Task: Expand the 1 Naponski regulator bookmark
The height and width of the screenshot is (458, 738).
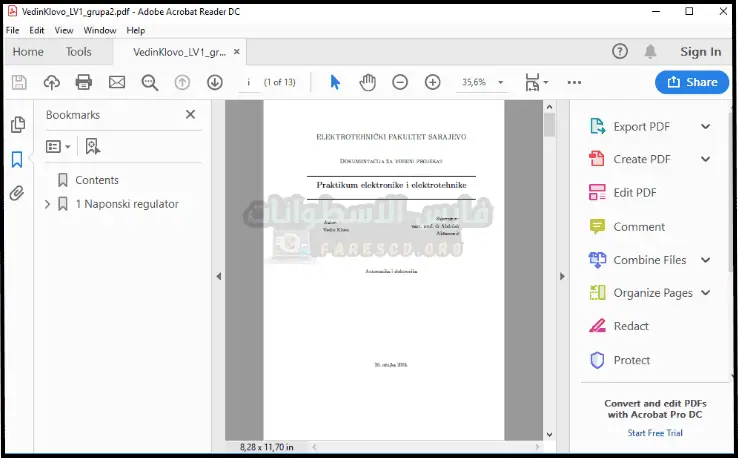Action: point(47,204)
